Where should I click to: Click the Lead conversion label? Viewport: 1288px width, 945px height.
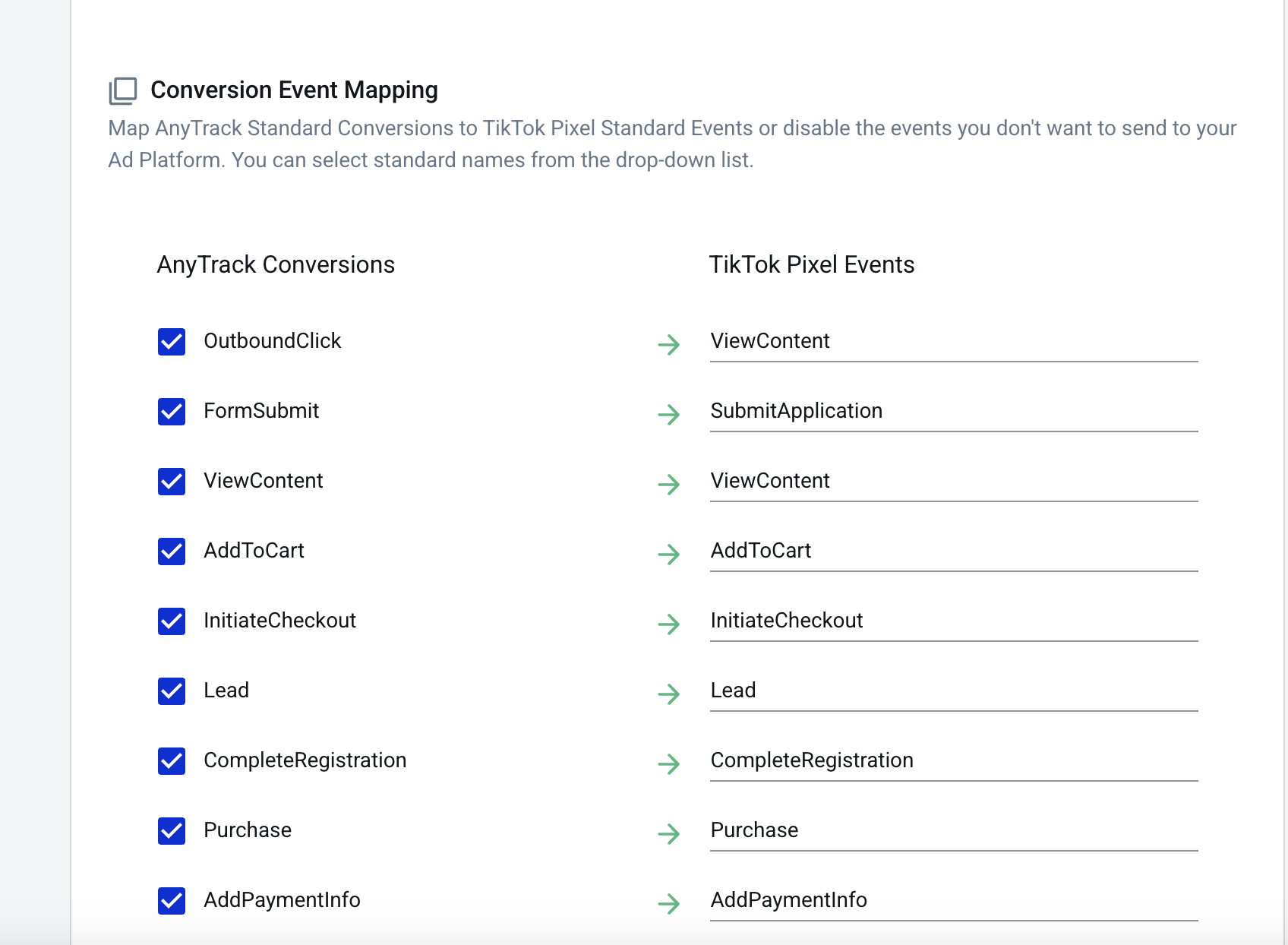(226, 691)
